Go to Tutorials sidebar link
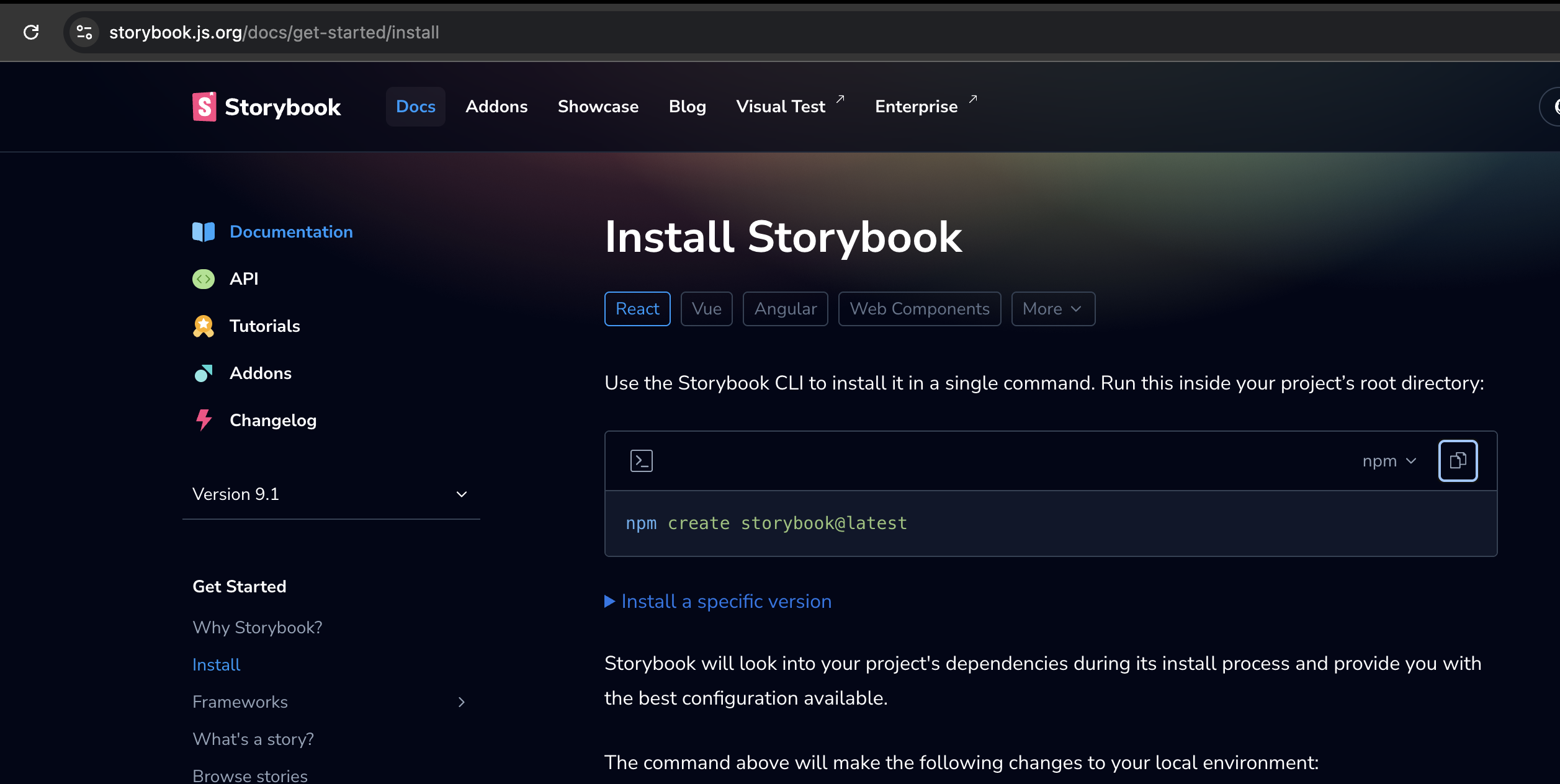Screen dimensions: 1560x784 click(265, 326)
